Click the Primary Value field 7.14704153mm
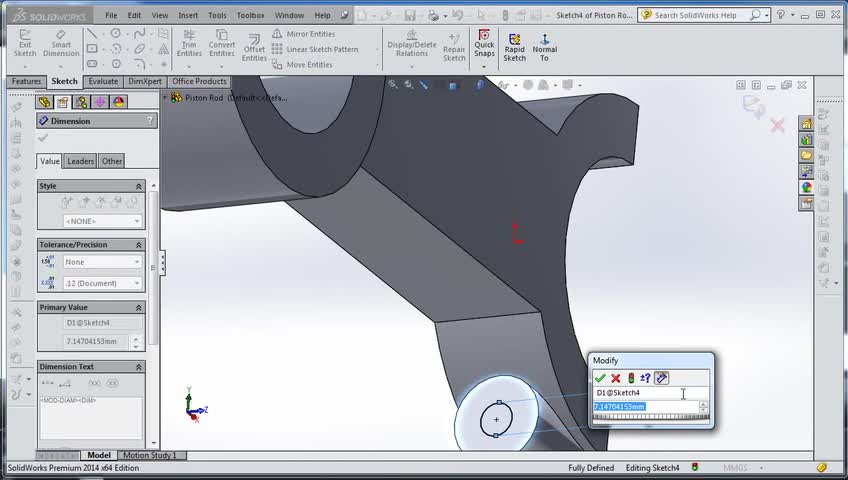 pos(96,342)
